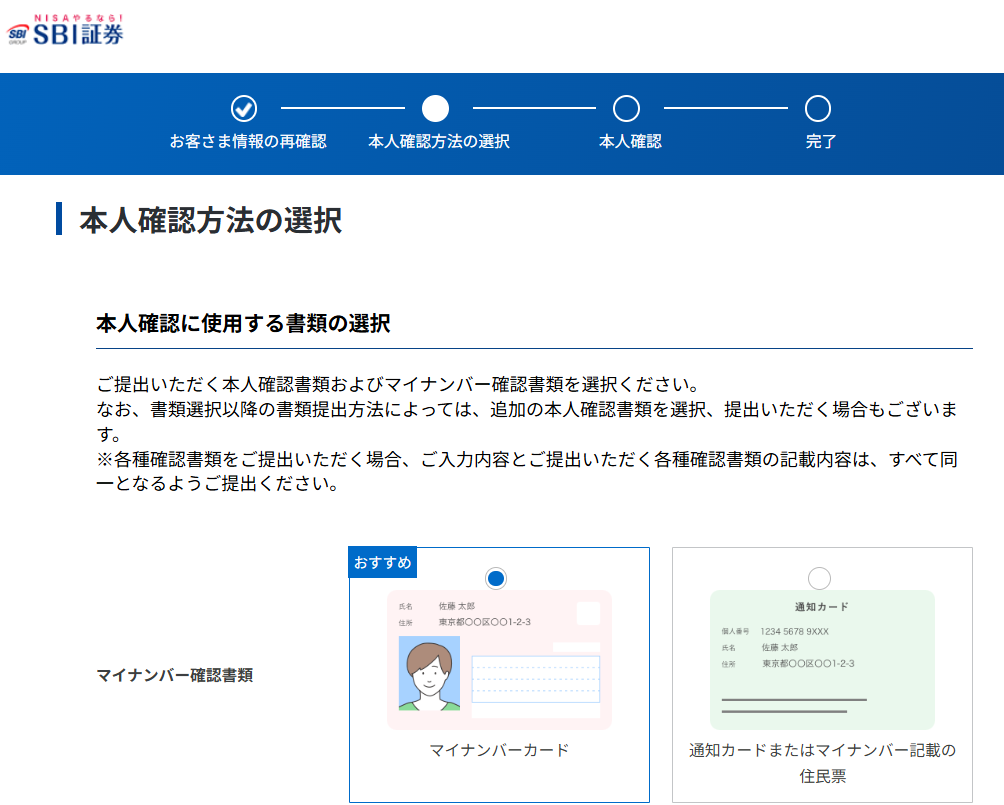Click the 本人確認方法の選択 step label
Image resolution: width=1004 pixels, height=805 pixels.
point(439,141)
